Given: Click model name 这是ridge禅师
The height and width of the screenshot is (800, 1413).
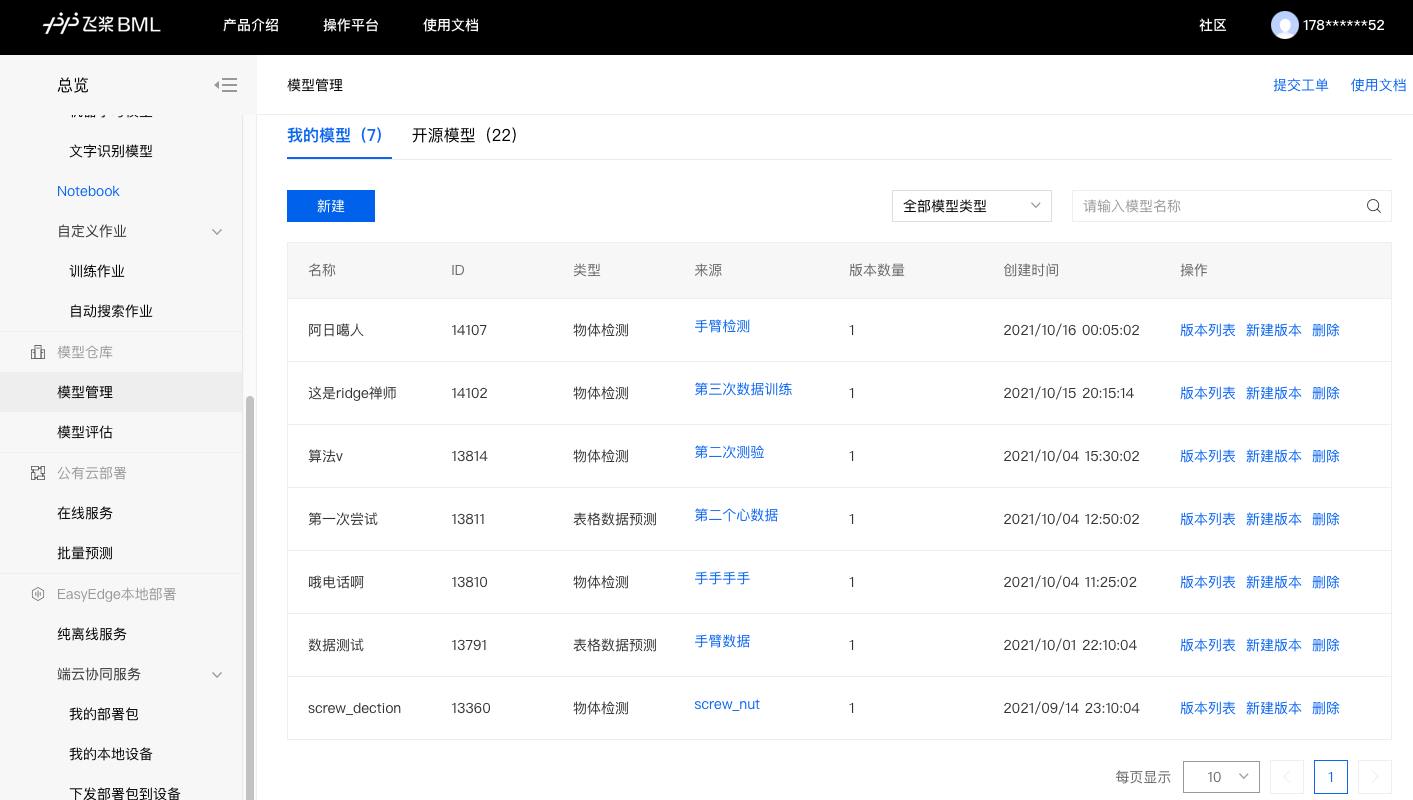Looking at the screenshot, I should pos(352,393).
